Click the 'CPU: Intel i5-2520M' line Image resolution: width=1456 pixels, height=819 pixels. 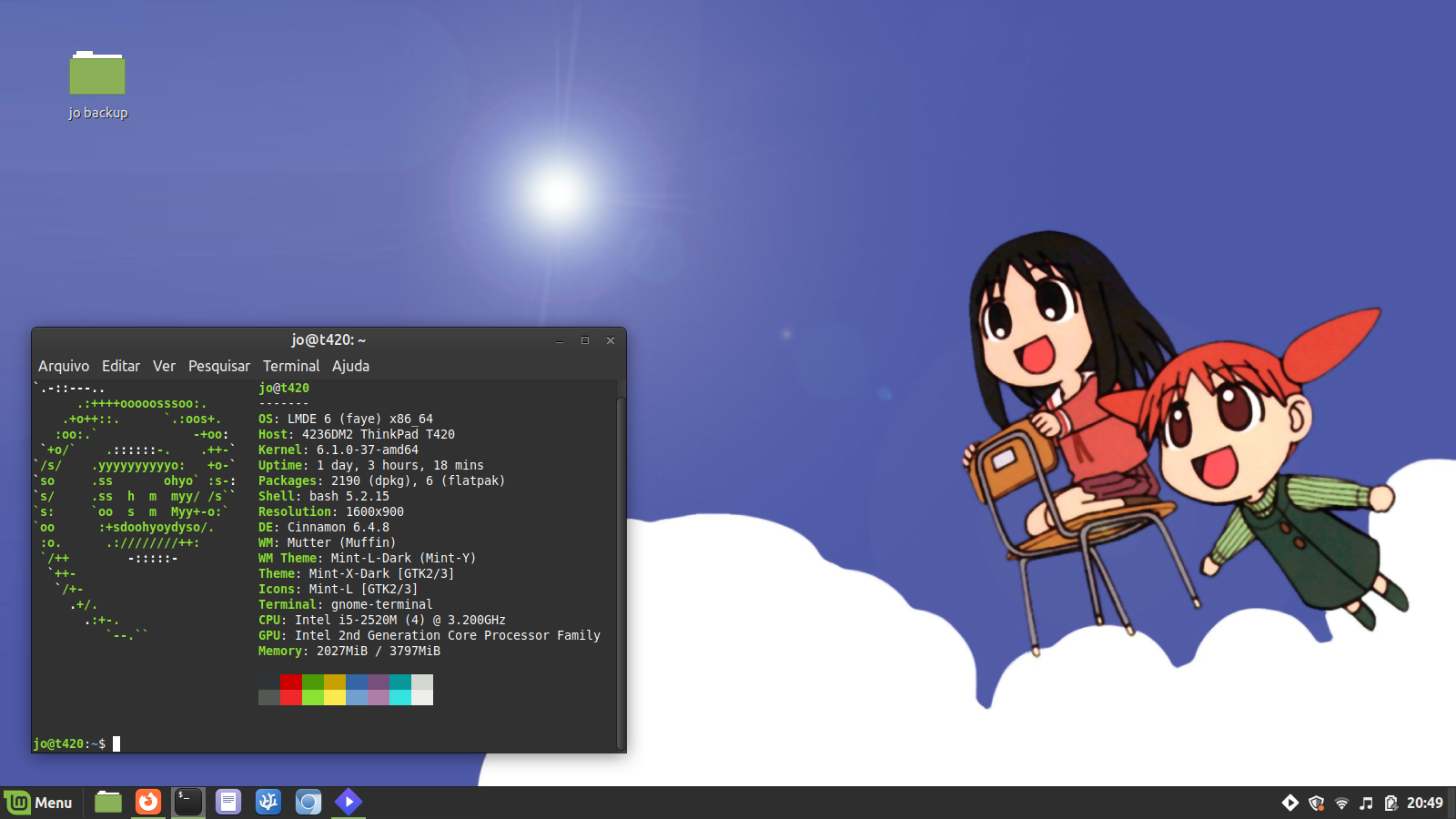click(x=382, y=620)
